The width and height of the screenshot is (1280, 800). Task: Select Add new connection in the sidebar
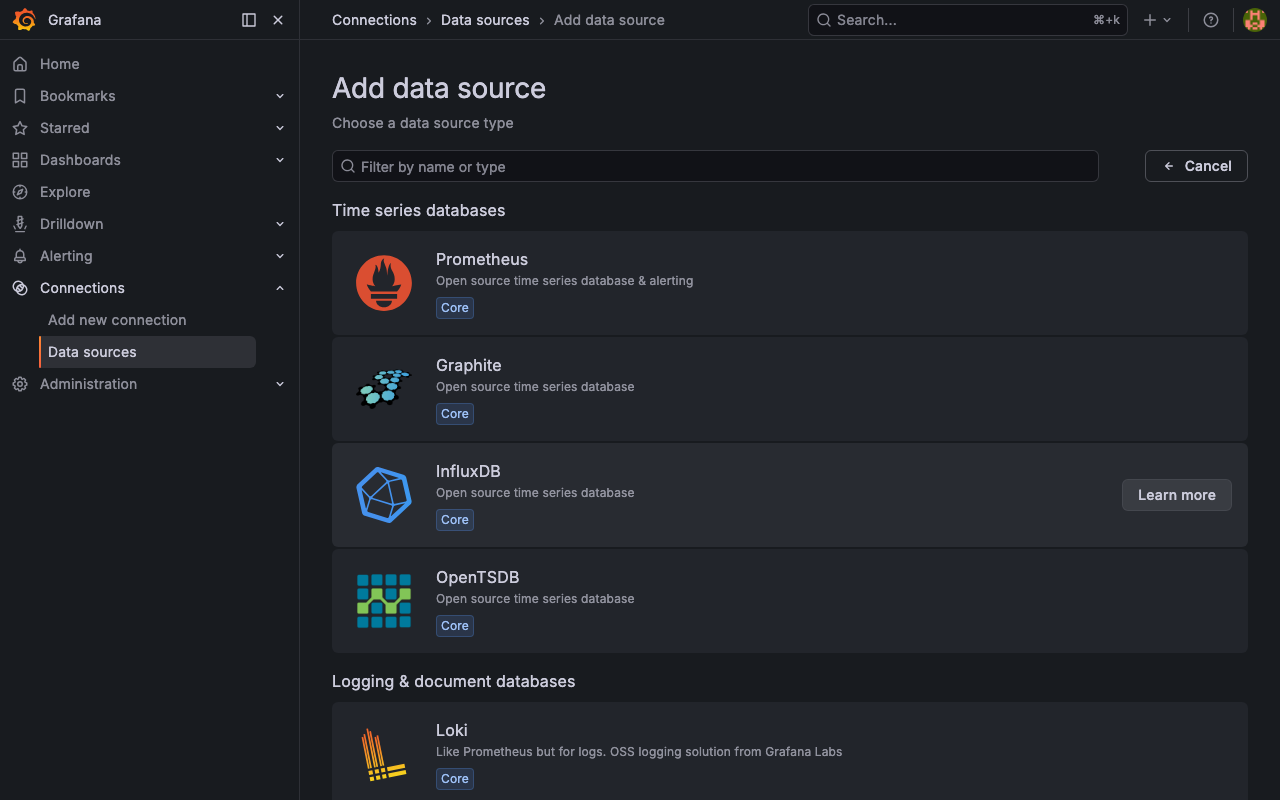click(x=117, y=320)
